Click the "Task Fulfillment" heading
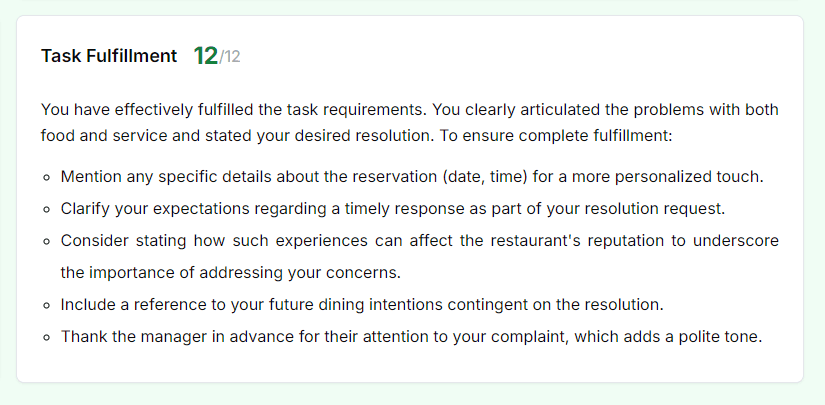The image size is (825, 405). pos(109,56)
